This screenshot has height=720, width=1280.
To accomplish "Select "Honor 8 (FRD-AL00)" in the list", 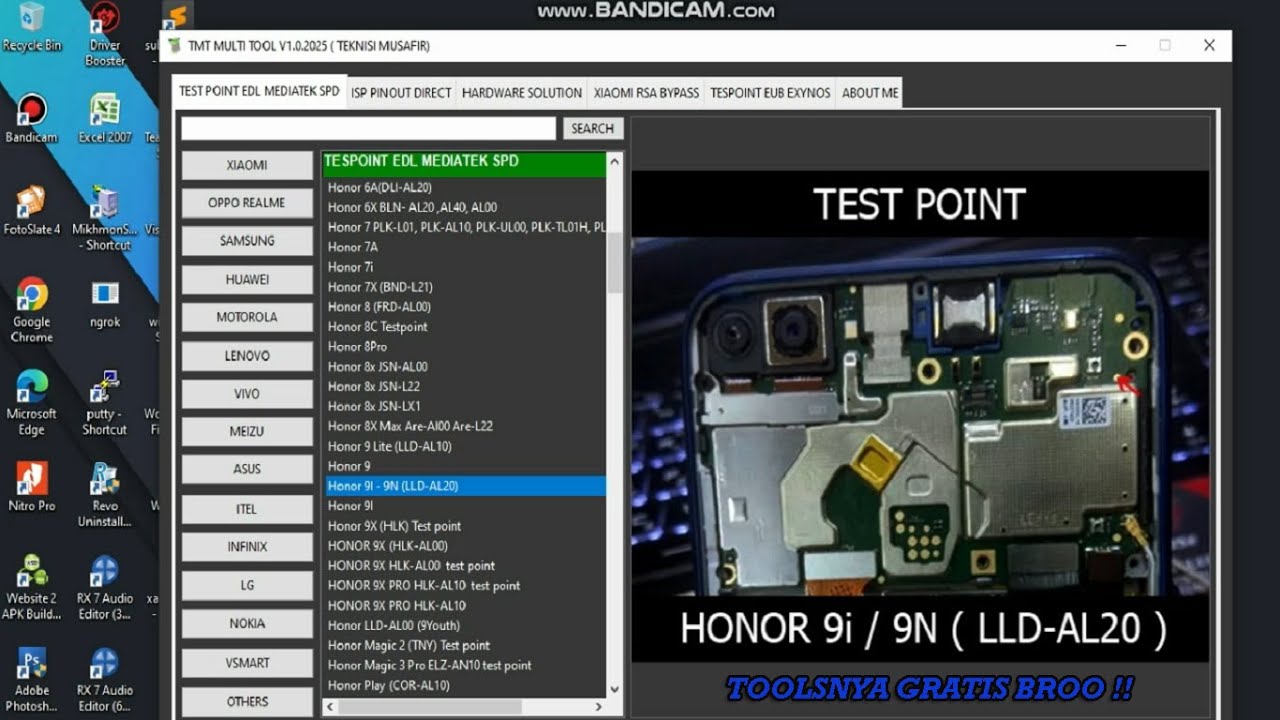I will tap(379, 307).
